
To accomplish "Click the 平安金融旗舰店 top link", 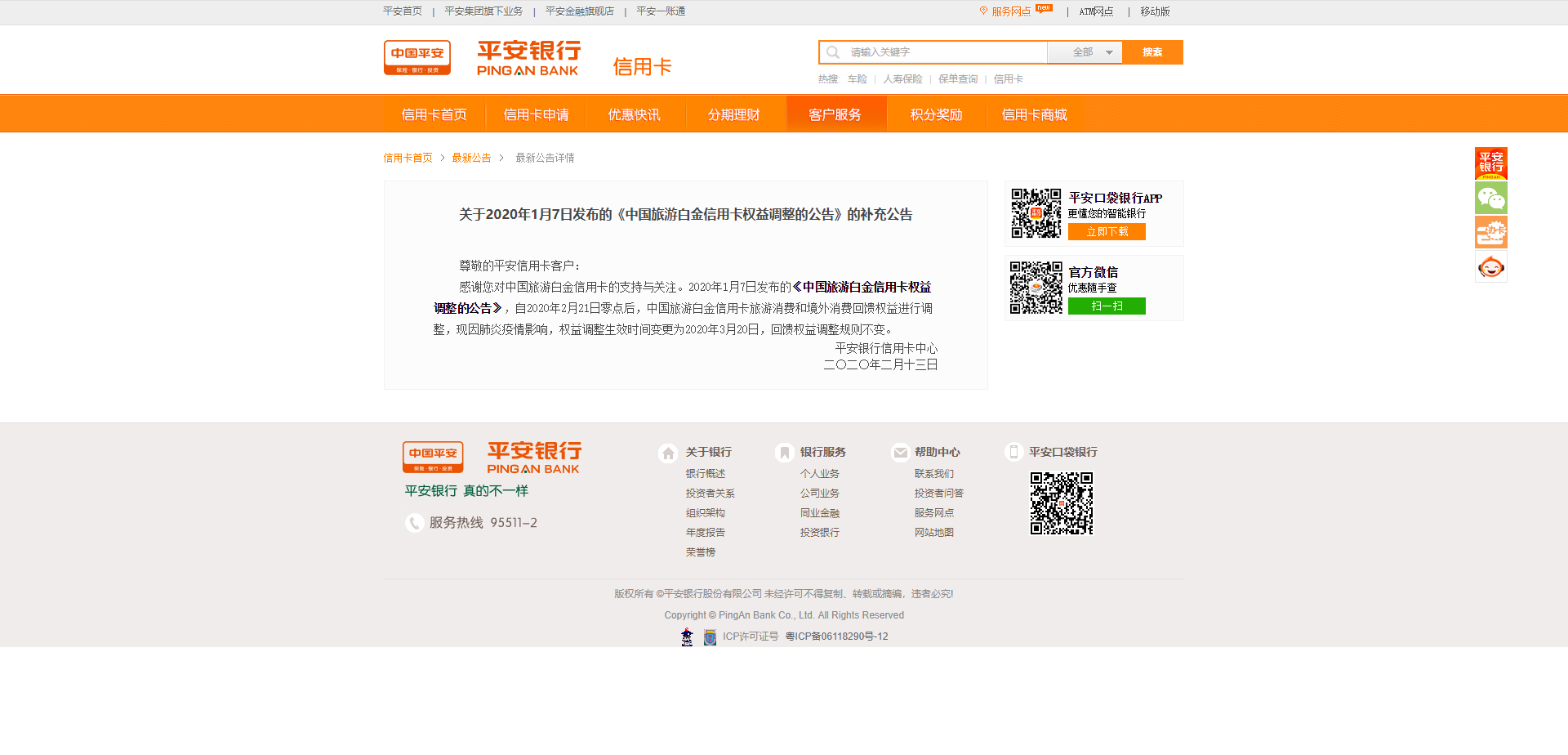I will 580,11.
